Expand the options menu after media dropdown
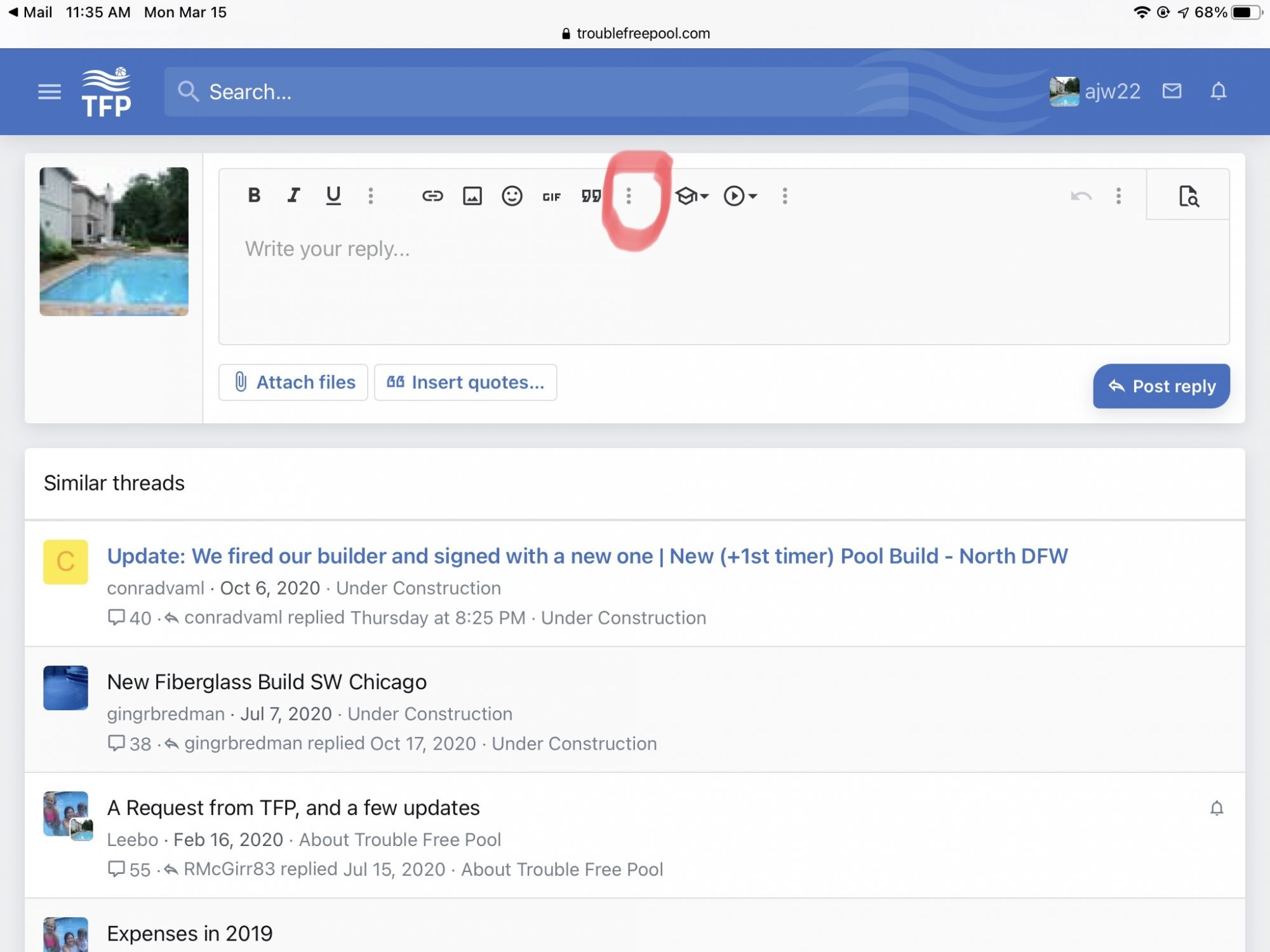Screen dimensions: 1270x952 [x=785, y=195]
